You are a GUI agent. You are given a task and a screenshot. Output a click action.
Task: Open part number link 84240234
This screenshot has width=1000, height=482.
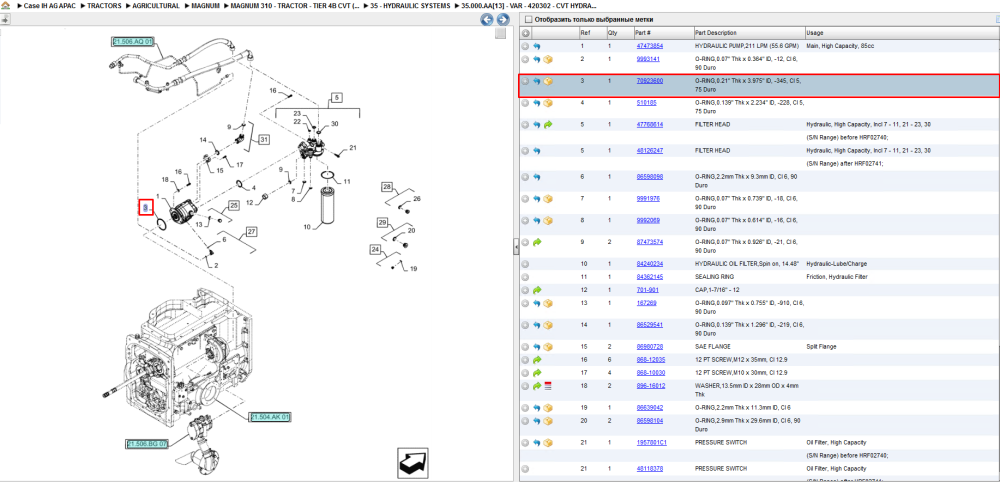650,263
